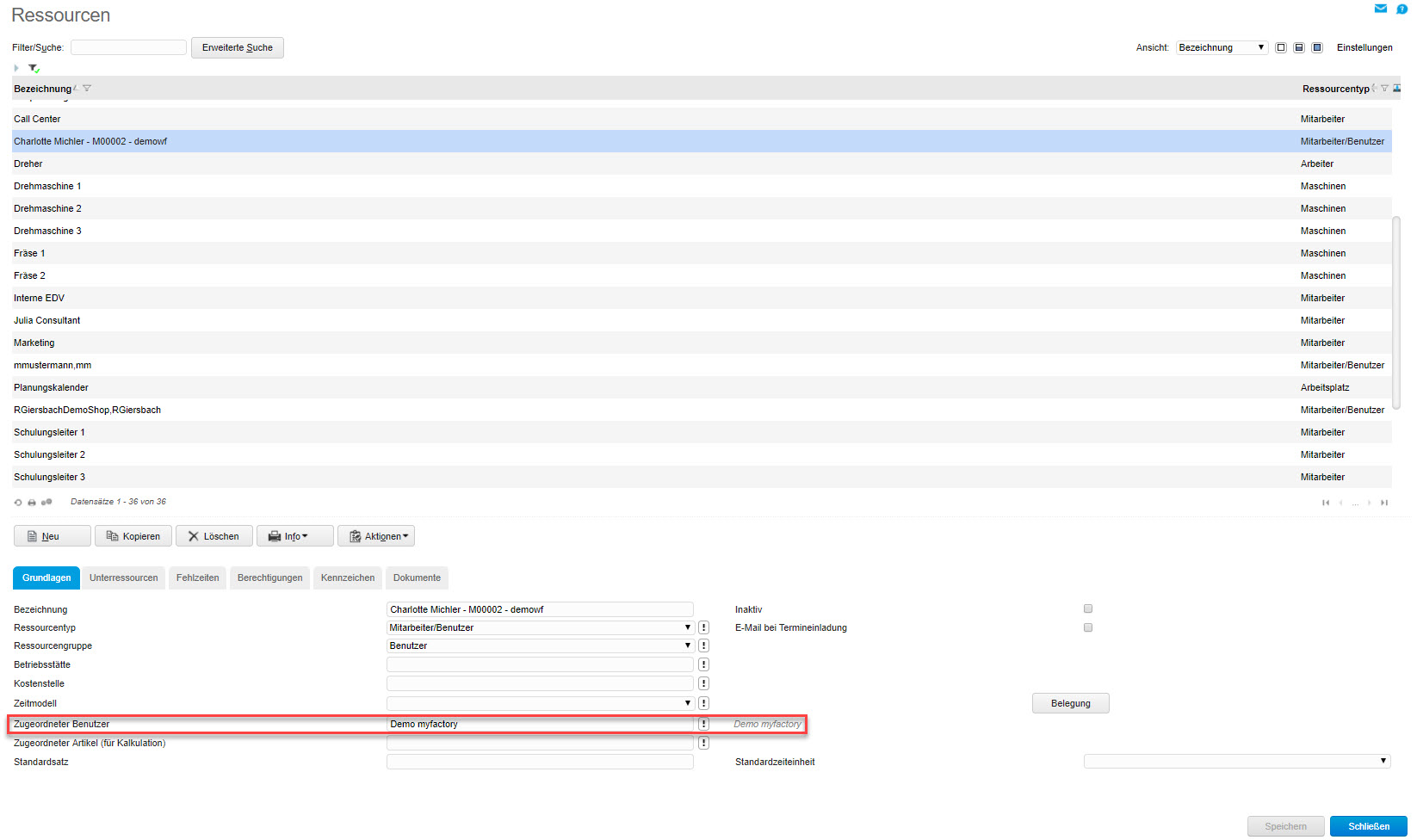Viewport: 1417px width, 840px height.
Task: Switch to the Grundlagen tab
Action: tap(46, 577)
